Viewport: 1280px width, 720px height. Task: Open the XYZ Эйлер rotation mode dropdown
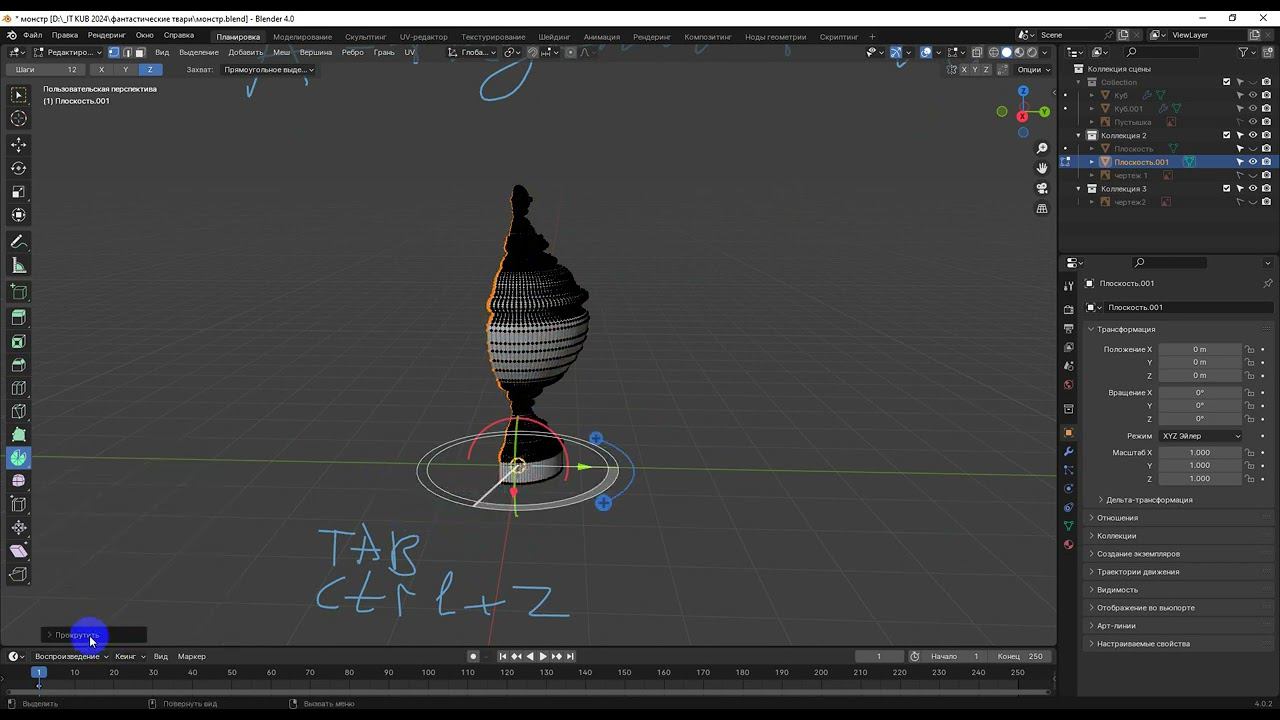[1200, 436]
